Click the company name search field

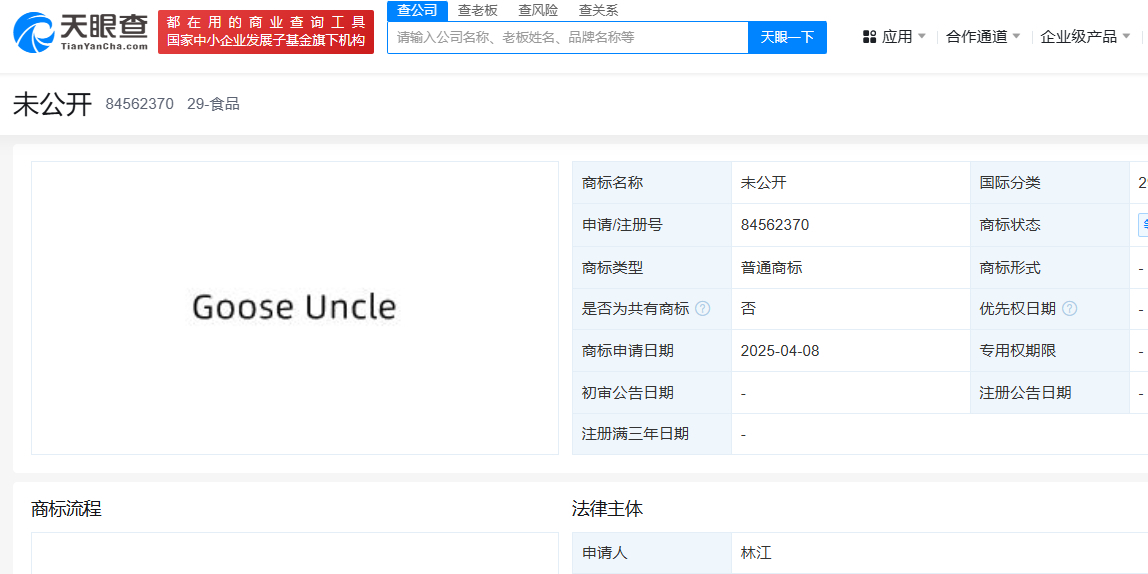tap(567, 37)
